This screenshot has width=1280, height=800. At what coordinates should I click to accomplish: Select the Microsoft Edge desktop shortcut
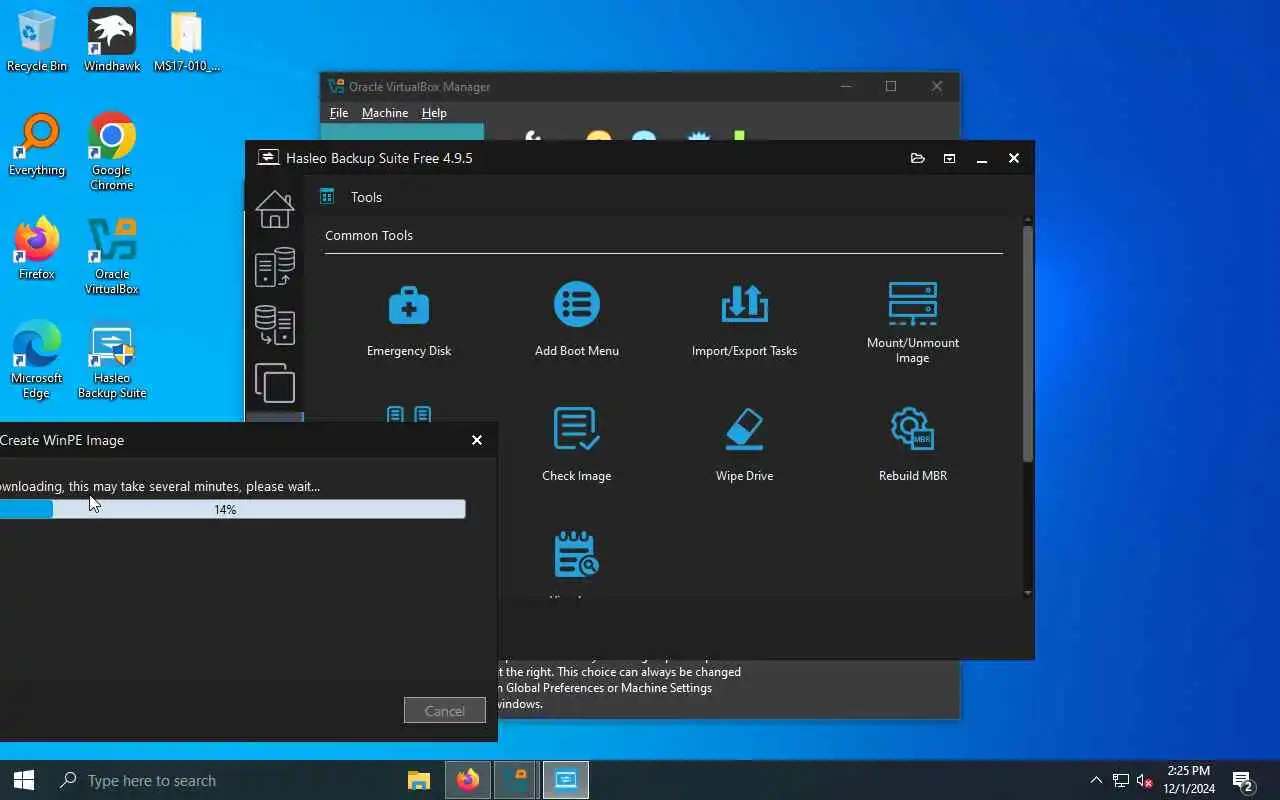tap(37, 361)
